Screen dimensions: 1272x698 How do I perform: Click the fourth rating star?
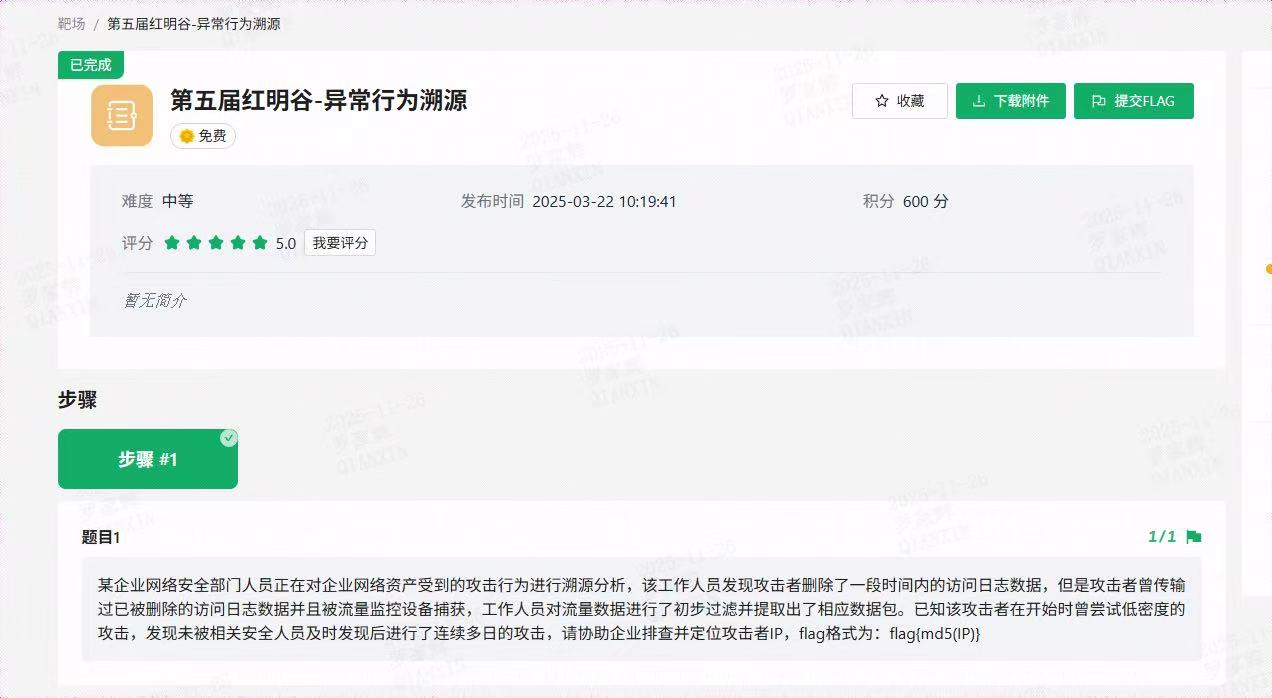(x=238, y=243)
